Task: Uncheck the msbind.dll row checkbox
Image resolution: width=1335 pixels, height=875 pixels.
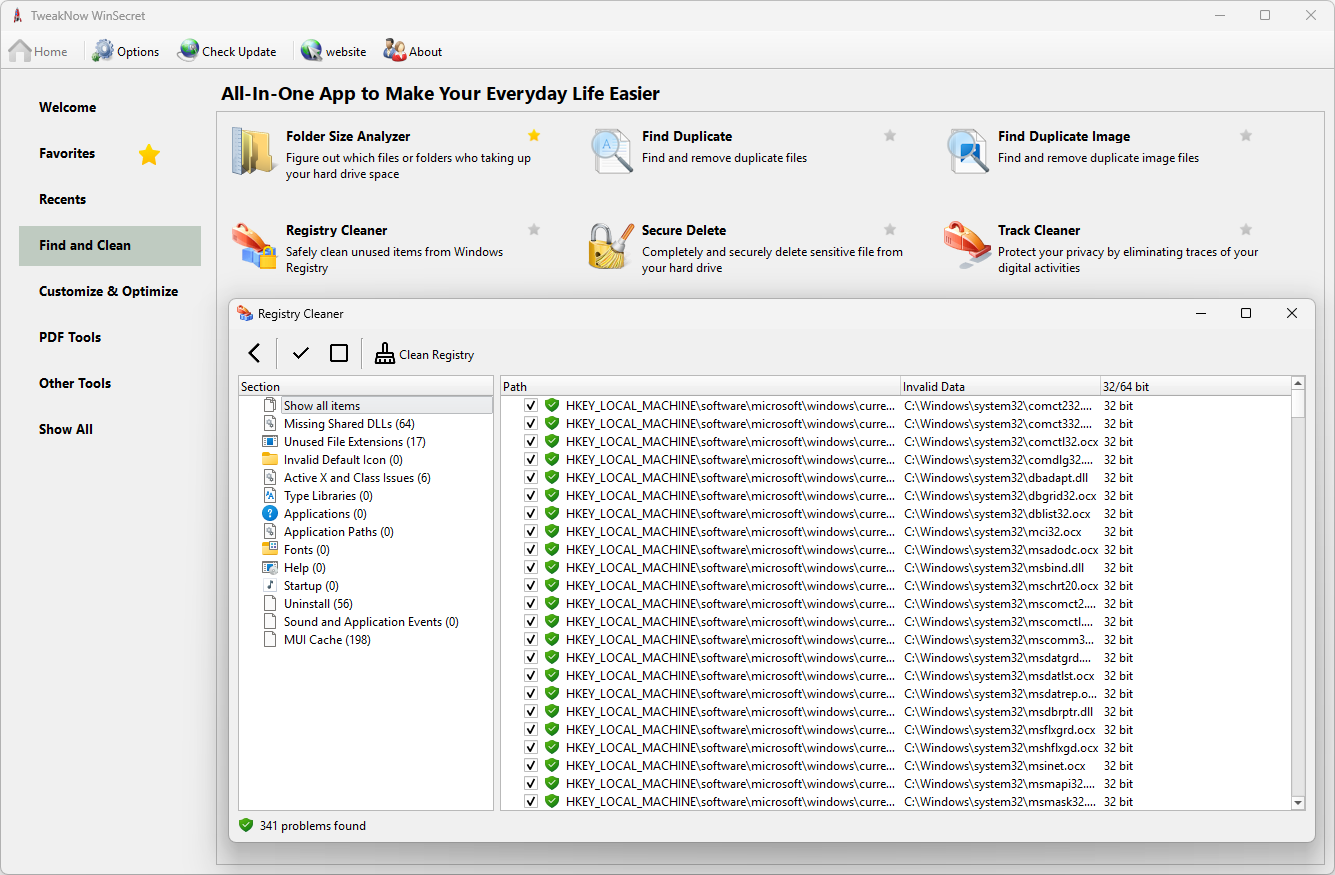Action: click(x=531, y=567)
